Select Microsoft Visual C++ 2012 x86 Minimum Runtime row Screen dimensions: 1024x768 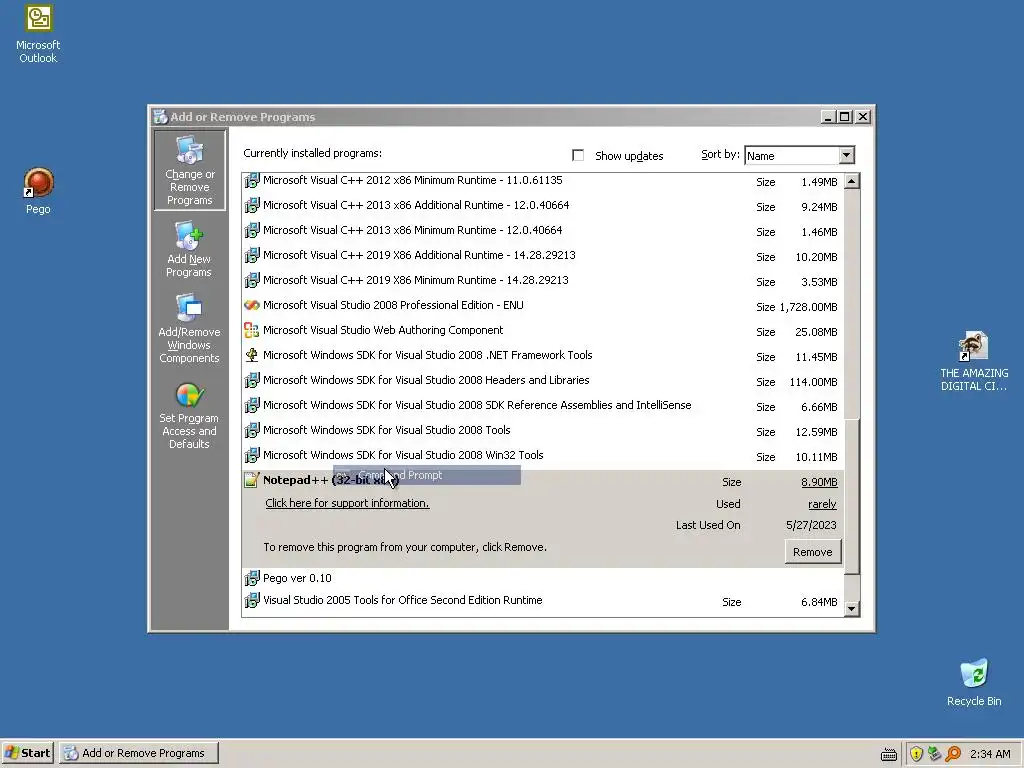[x=543, y=181]
